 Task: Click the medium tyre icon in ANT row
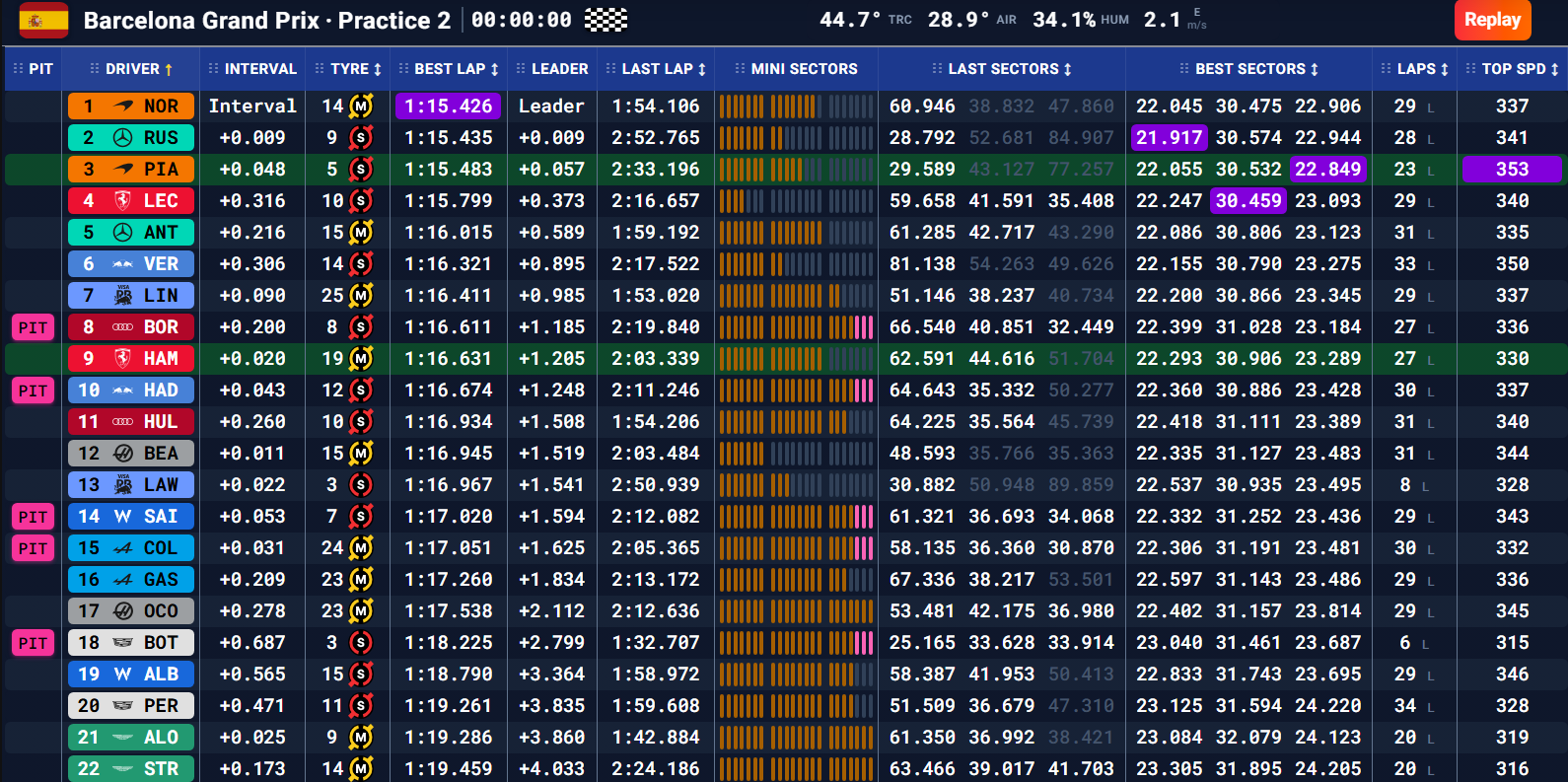tap(362, 232)
